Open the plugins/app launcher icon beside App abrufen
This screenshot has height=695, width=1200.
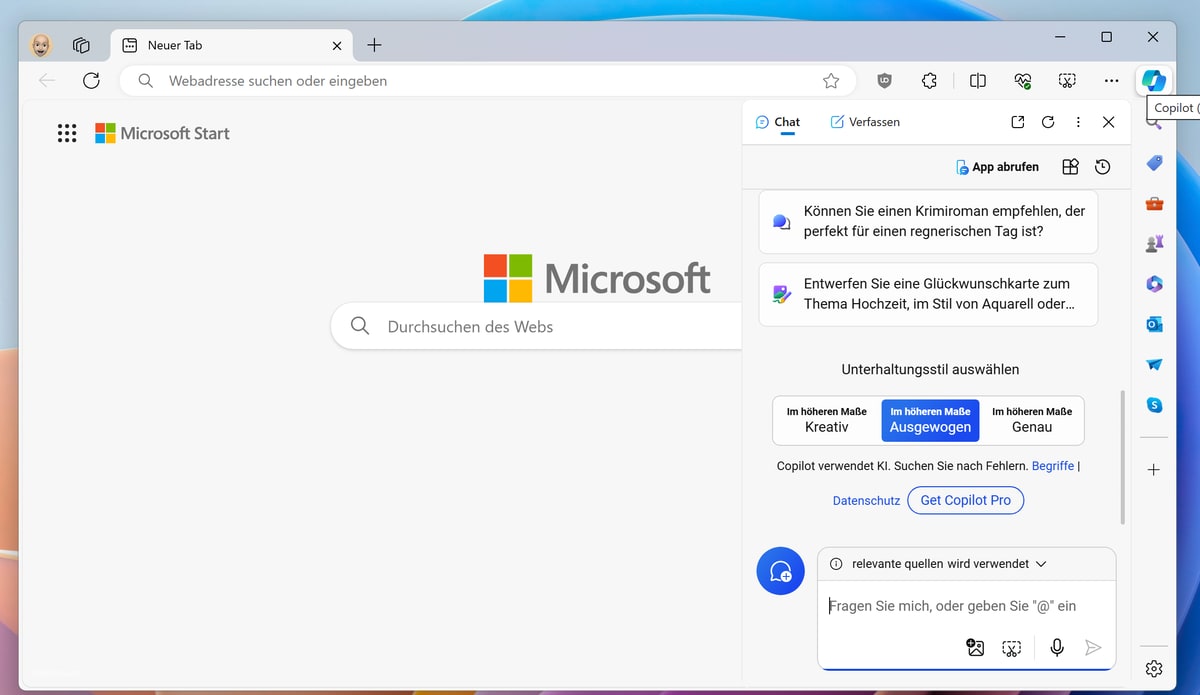1069,166
